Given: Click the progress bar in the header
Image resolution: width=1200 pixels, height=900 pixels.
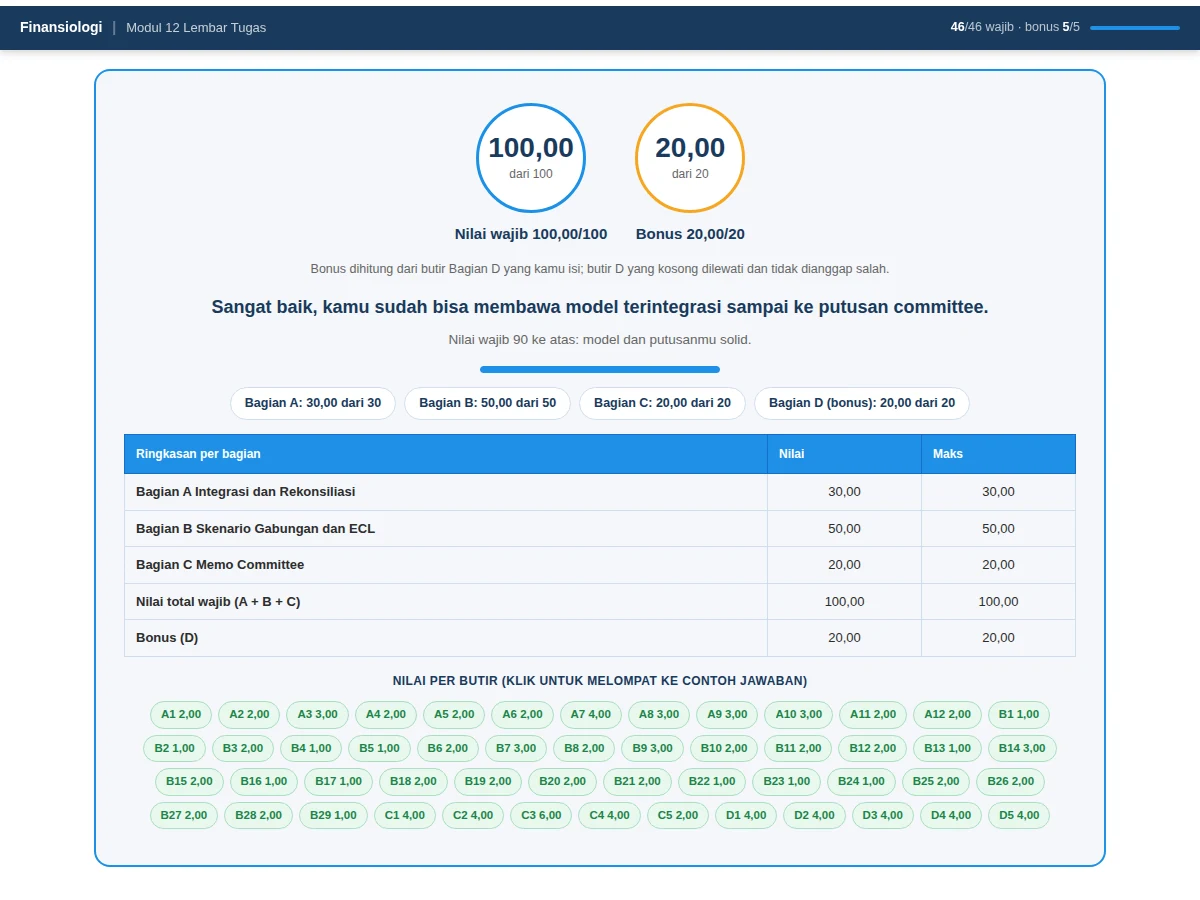Looking at the screenshot, I should (x=1135, y=28).
